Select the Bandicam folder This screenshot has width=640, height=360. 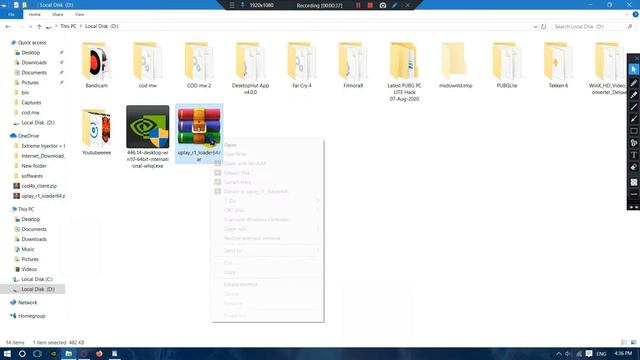tap(96, 65)
